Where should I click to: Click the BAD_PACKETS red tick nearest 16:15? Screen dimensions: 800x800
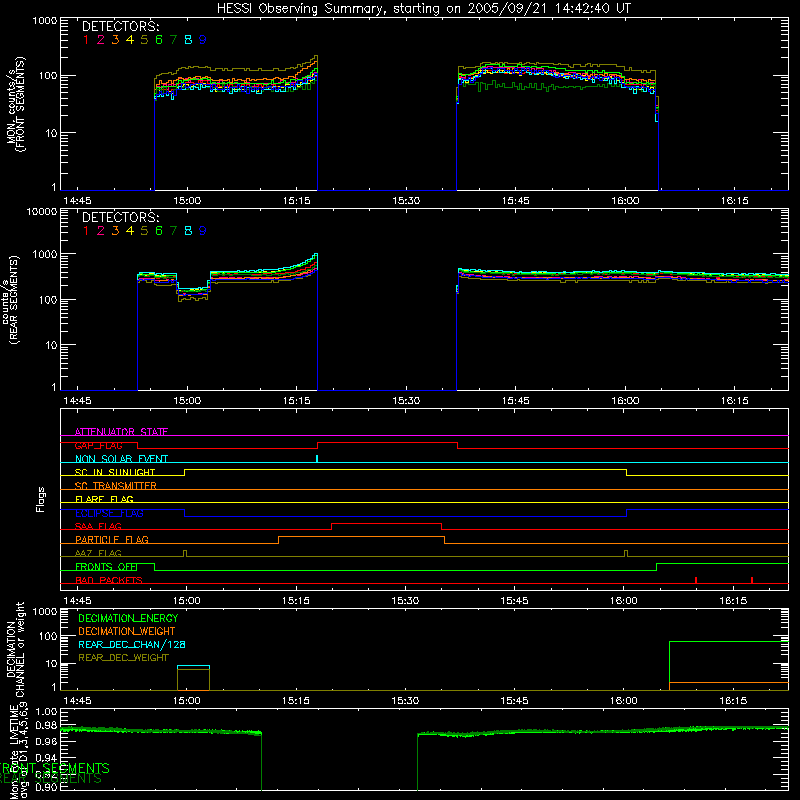[x=752, y=580]
